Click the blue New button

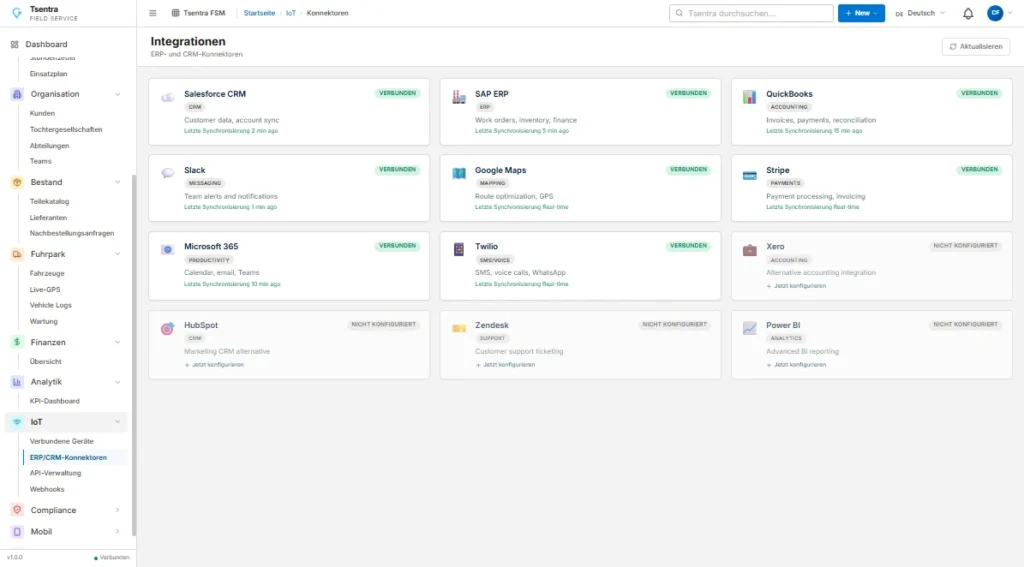click(861, 13)
